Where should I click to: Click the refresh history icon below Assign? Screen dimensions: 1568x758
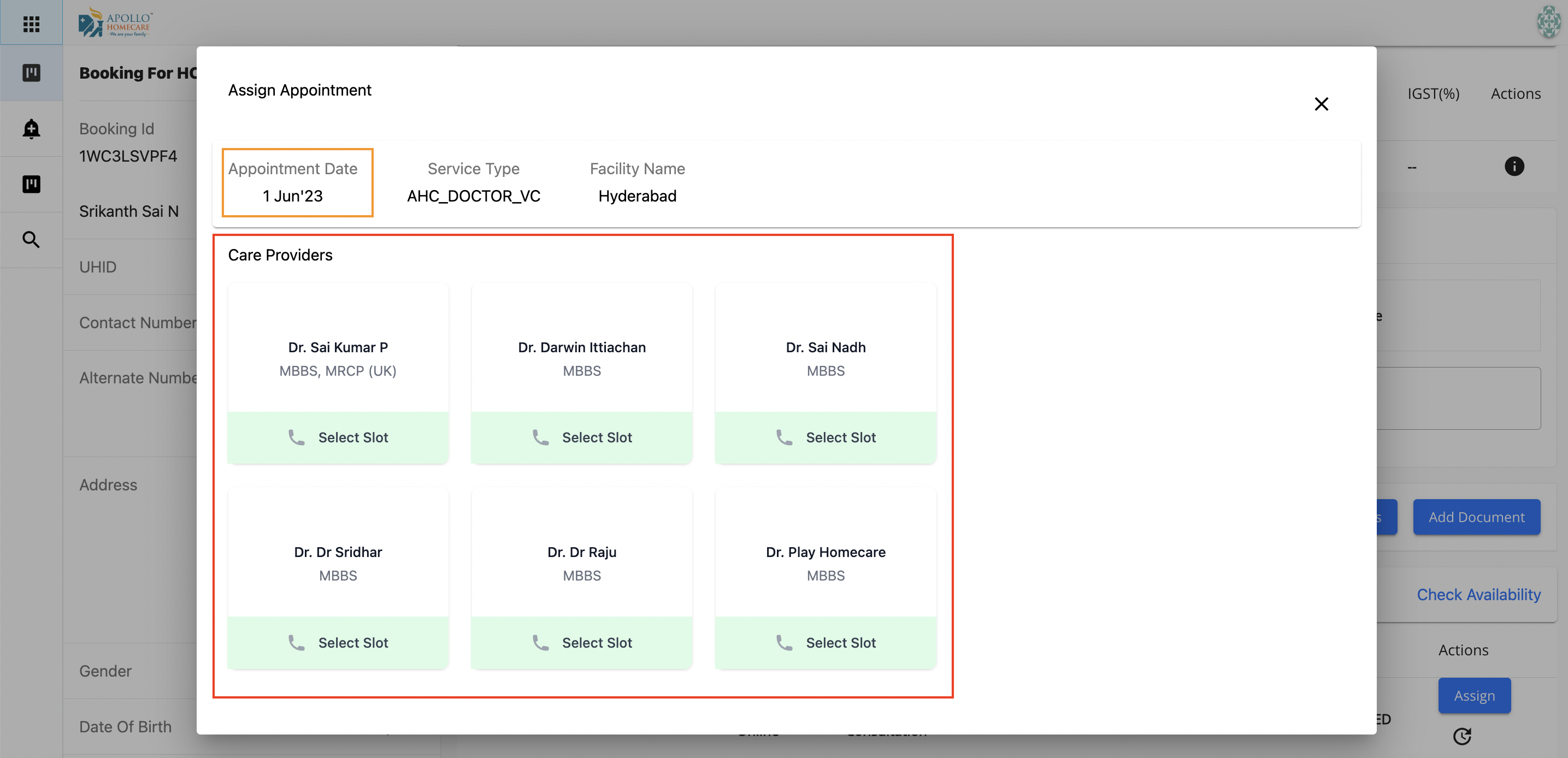tap(1463, 736)
